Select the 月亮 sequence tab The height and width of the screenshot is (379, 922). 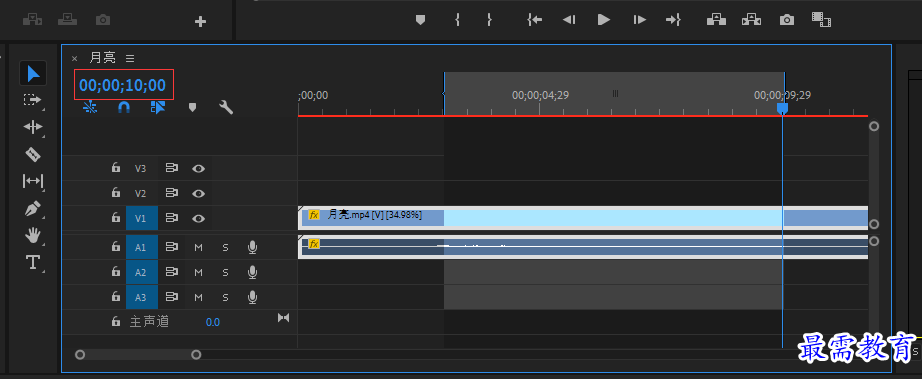pos(102,58)
